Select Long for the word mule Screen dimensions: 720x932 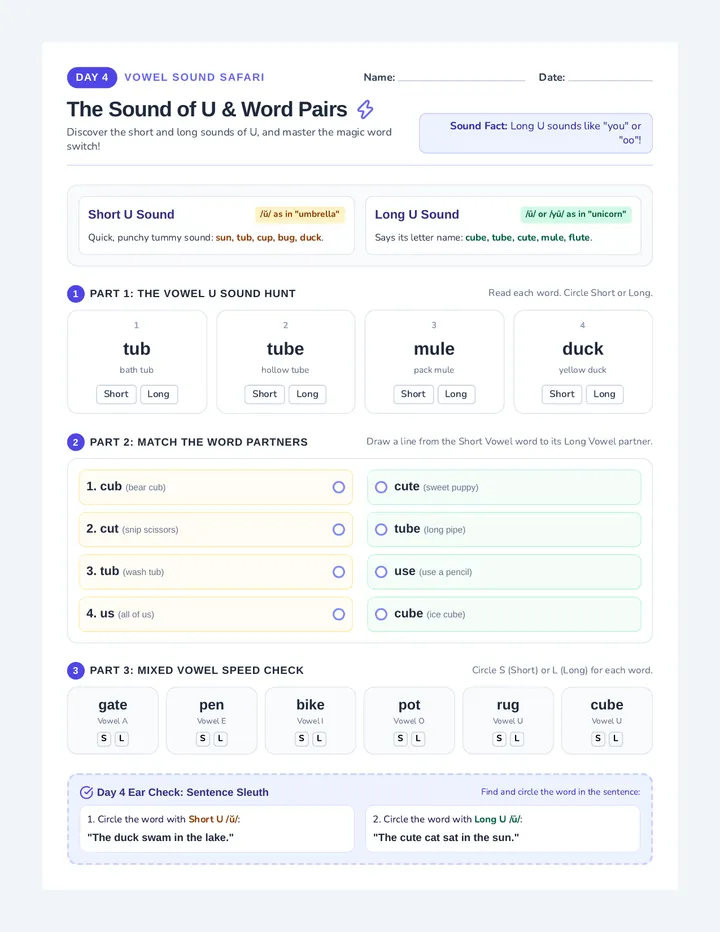point(456,394)
